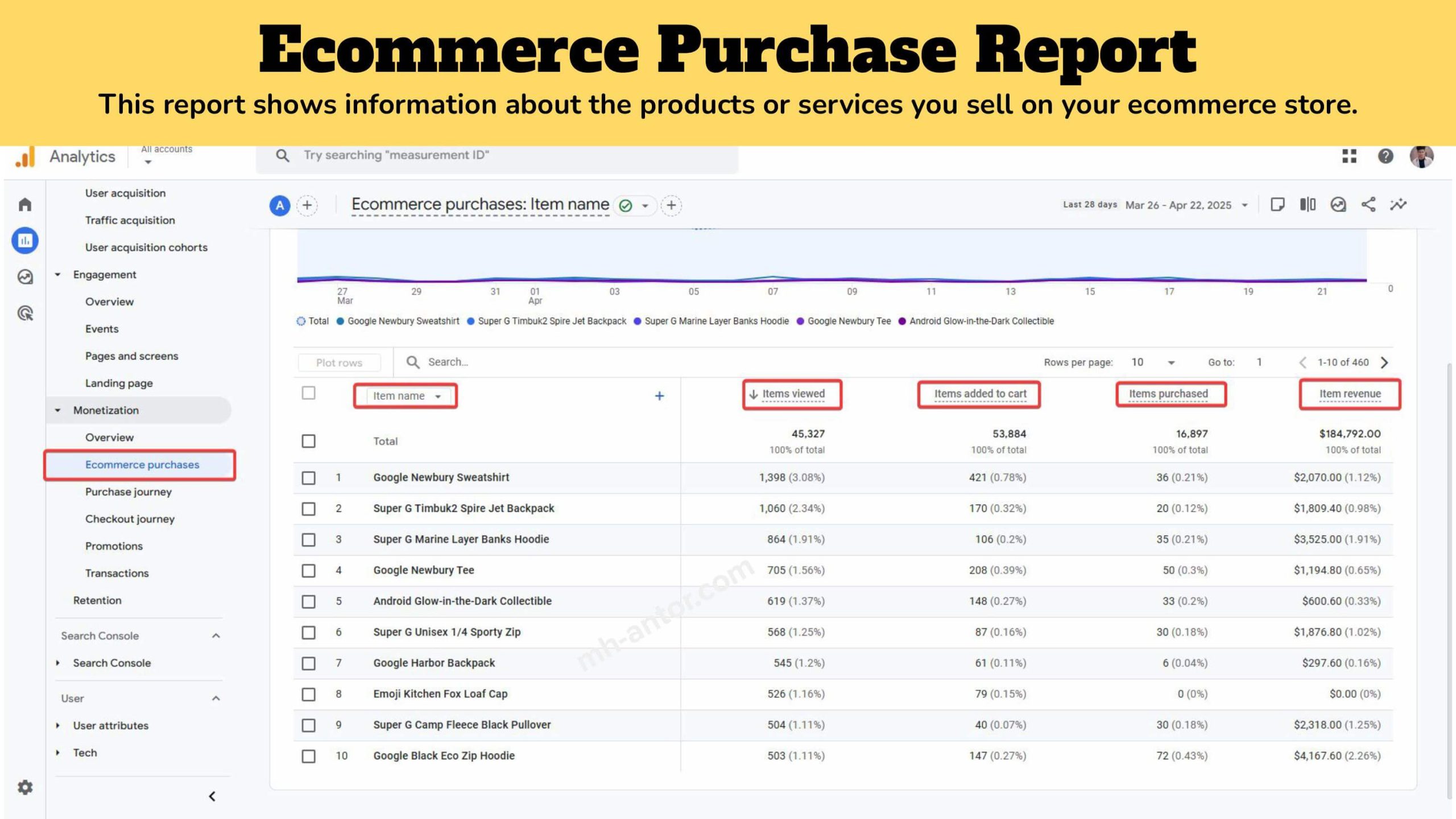The height and width of the screenshot is (819, 1456).
Task: Open the Home icon in left rail
Action: pos(25,205)
